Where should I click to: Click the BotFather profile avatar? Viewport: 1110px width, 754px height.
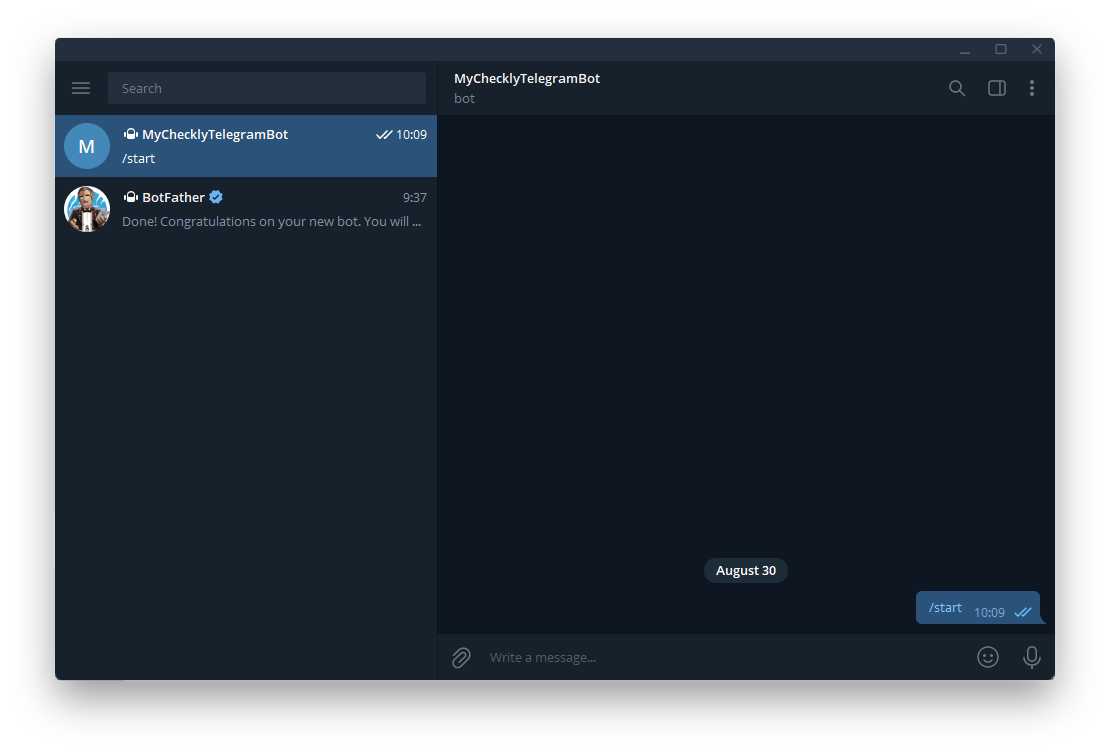(87, 209)
